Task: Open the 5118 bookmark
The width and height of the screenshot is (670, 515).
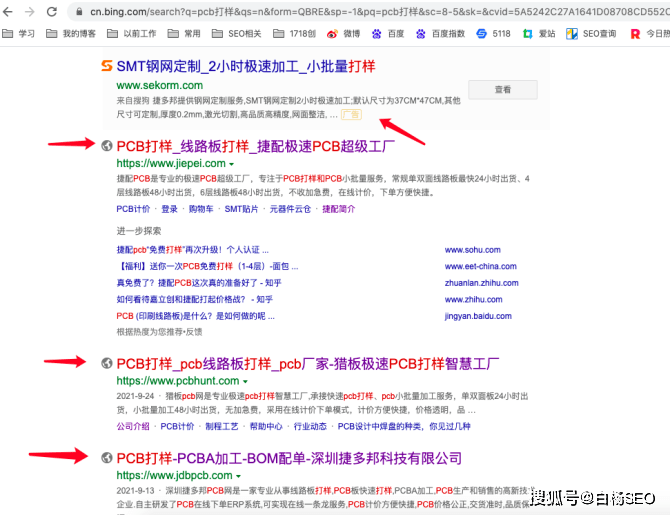Action: [x=494, y=33]
